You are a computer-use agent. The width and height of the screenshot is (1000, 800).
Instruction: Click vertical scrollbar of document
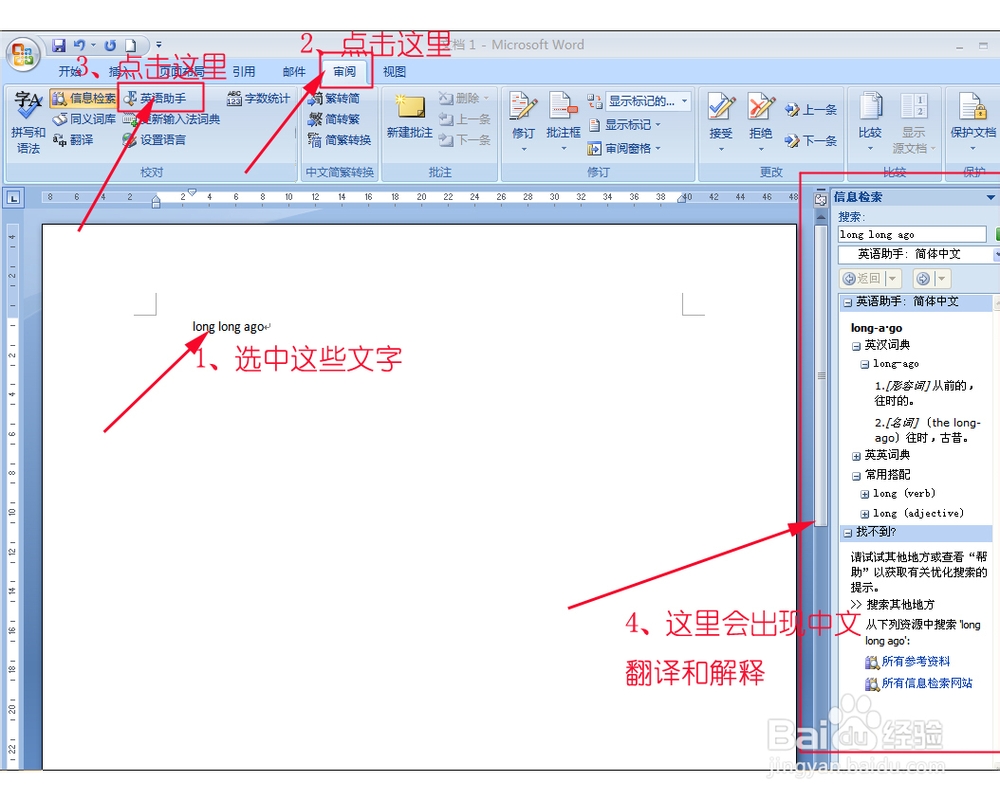point(821,376)
